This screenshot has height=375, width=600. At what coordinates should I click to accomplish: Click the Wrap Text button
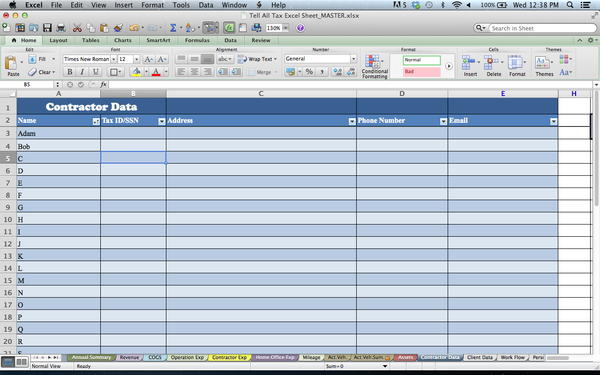[x=257, y=59]
